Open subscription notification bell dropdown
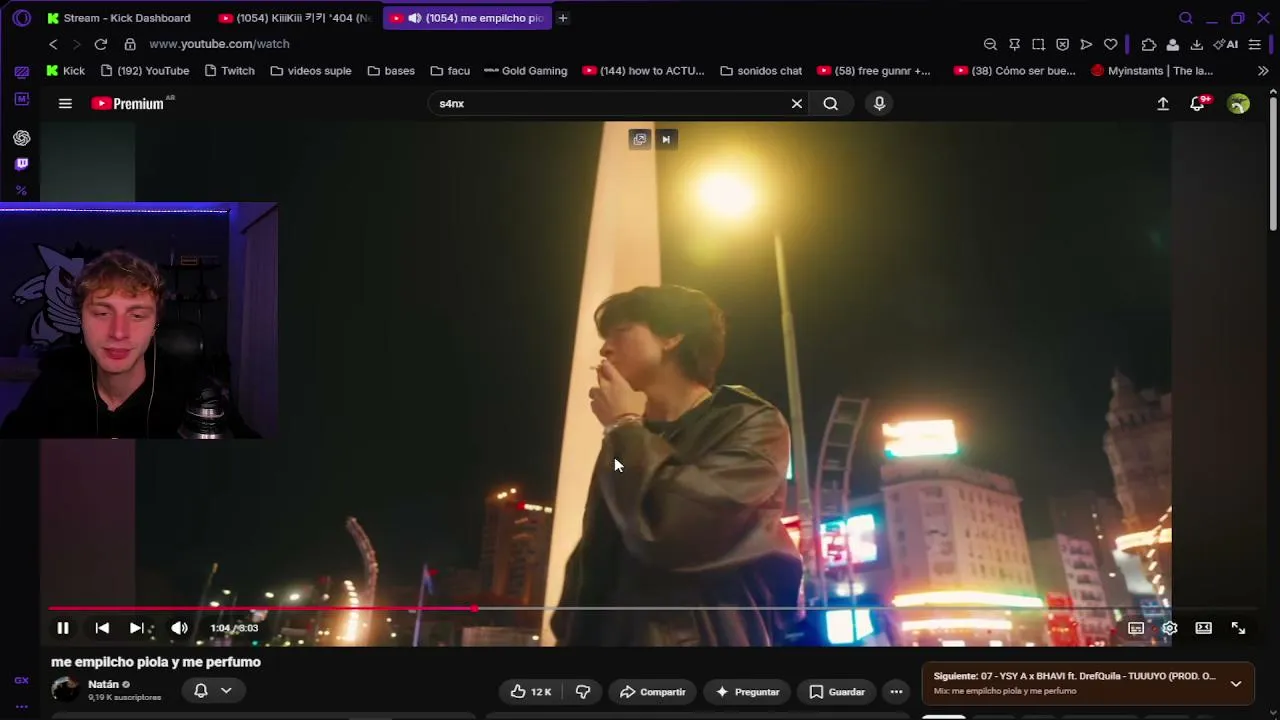Image resolution: width=1280 pixels, height=720 pixels. (212, 691)
